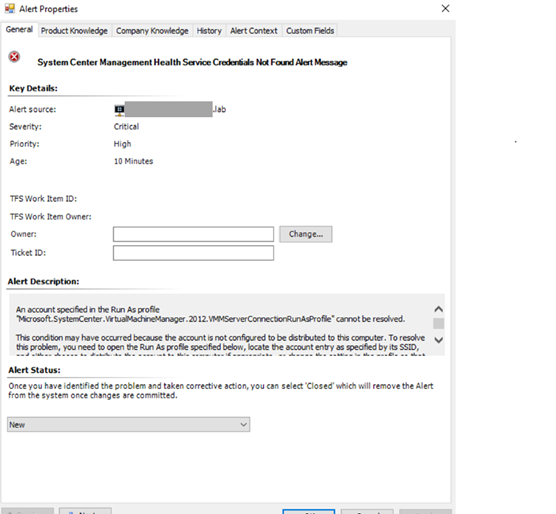This screenshot has width=556, height=514.
Task: Click the partially visible Next button
Action: (x=85, y=511)
